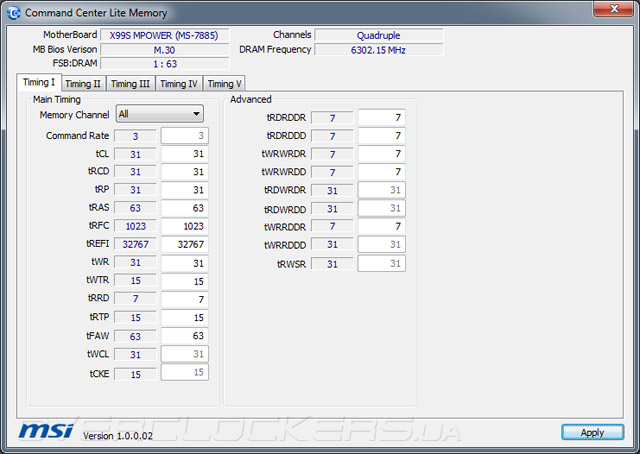Go to the Timing V tab
Viewport: 640px width, 454px height.
[x=224, y=84]
